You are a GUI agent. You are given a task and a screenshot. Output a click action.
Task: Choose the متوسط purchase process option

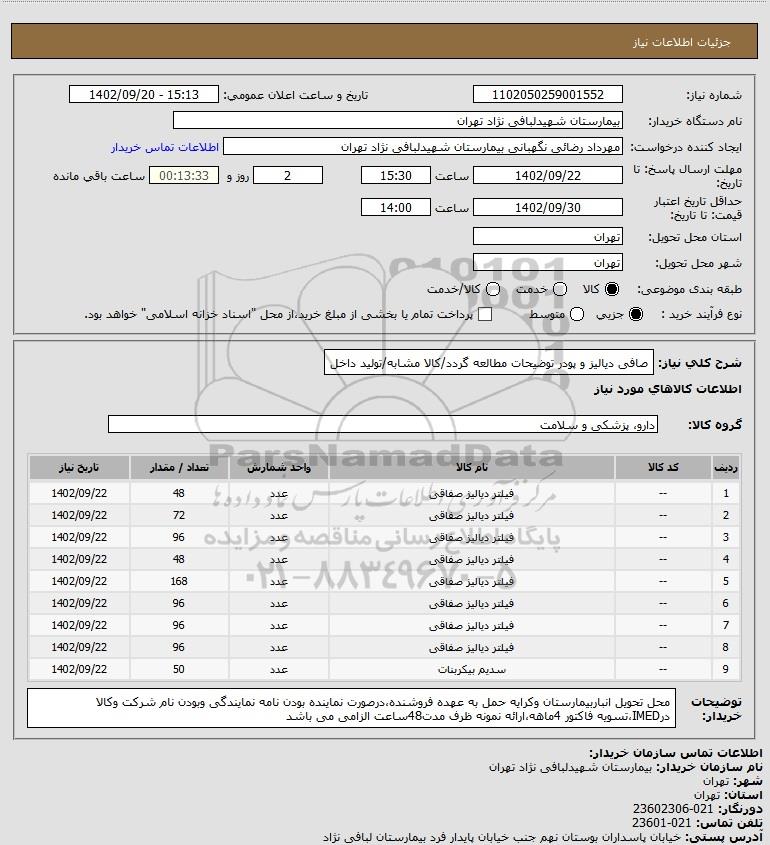pyautogui.click(x=577, y=314)
